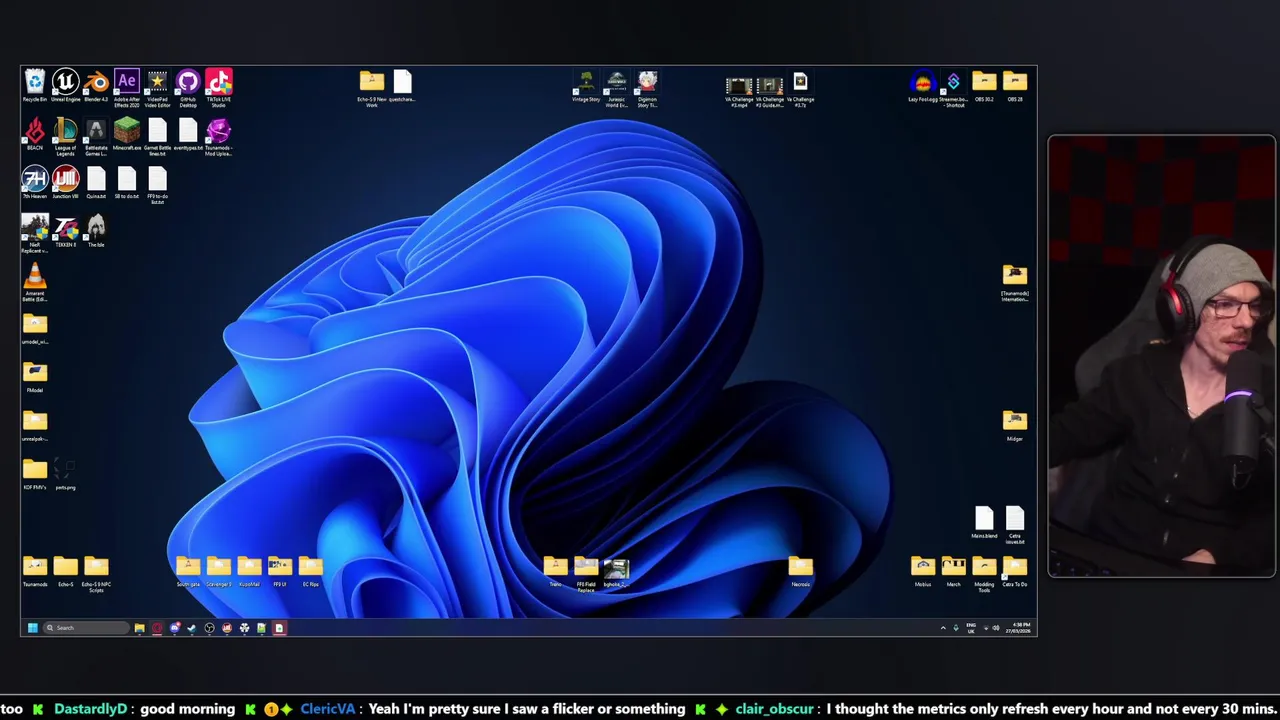Open the Digimon Story shortcut

tap(647, 88)
